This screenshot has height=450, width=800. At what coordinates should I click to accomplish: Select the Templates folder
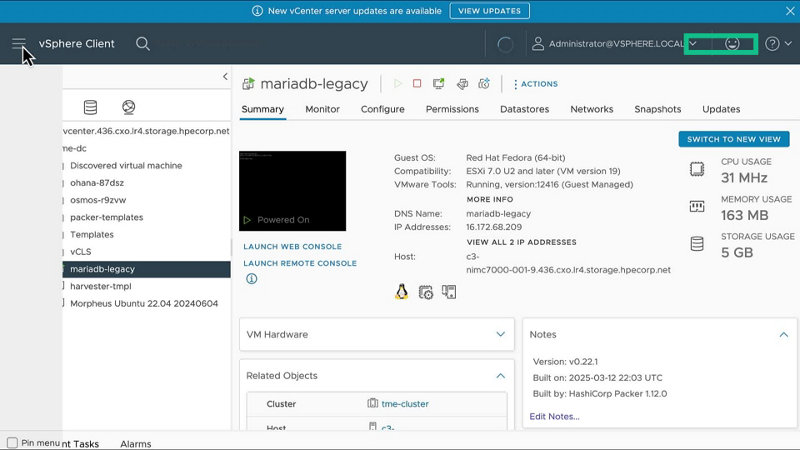click(x=92, y=235)
